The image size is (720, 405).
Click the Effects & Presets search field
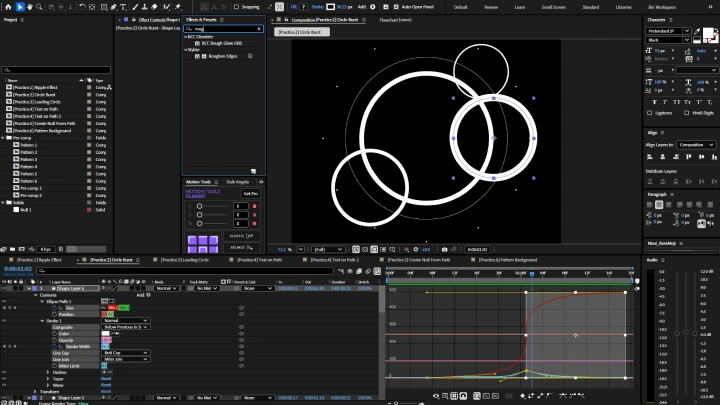[225, 29]
